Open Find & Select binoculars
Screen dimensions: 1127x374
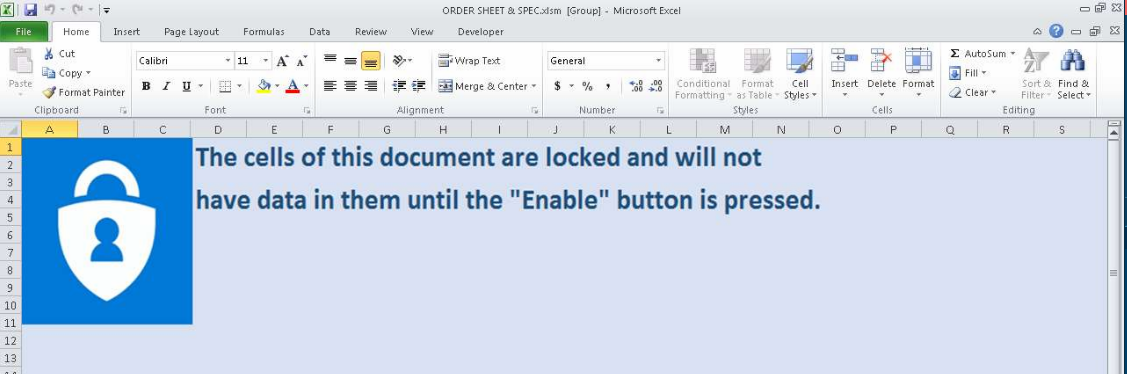tap(1073, 75)
